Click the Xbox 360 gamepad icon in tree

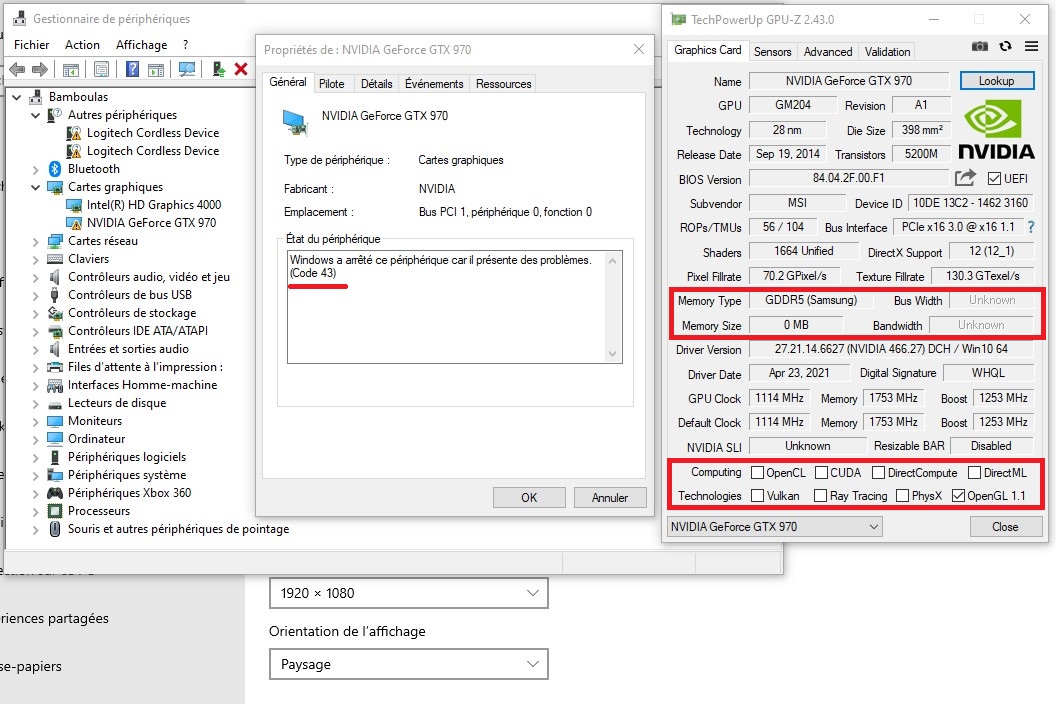tap(55, 493)
